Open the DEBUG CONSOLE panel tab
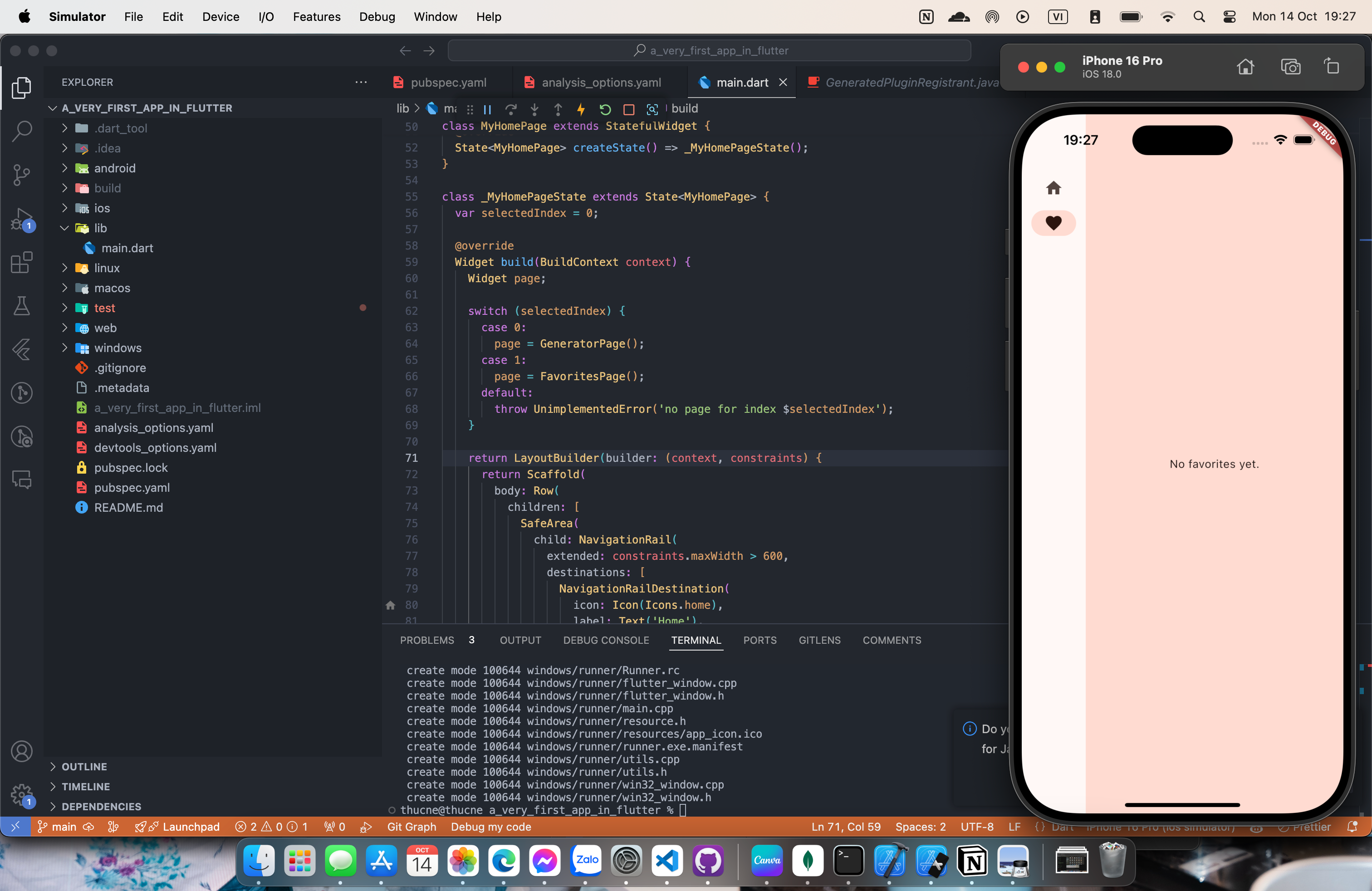Viewport: 1372px width, 891px height. pyautogui.click(x=606, y=640)
